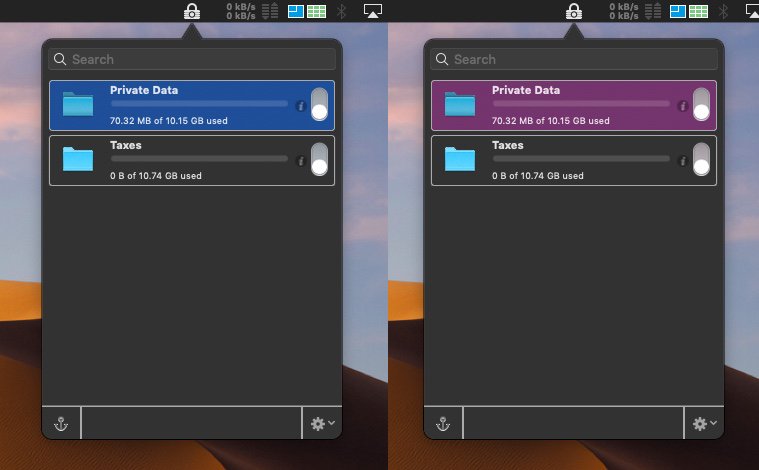This screenshot has width=759, height=470.
Task: Toggle the Taxes switch in the purple-accent panel
Action: 701,159
